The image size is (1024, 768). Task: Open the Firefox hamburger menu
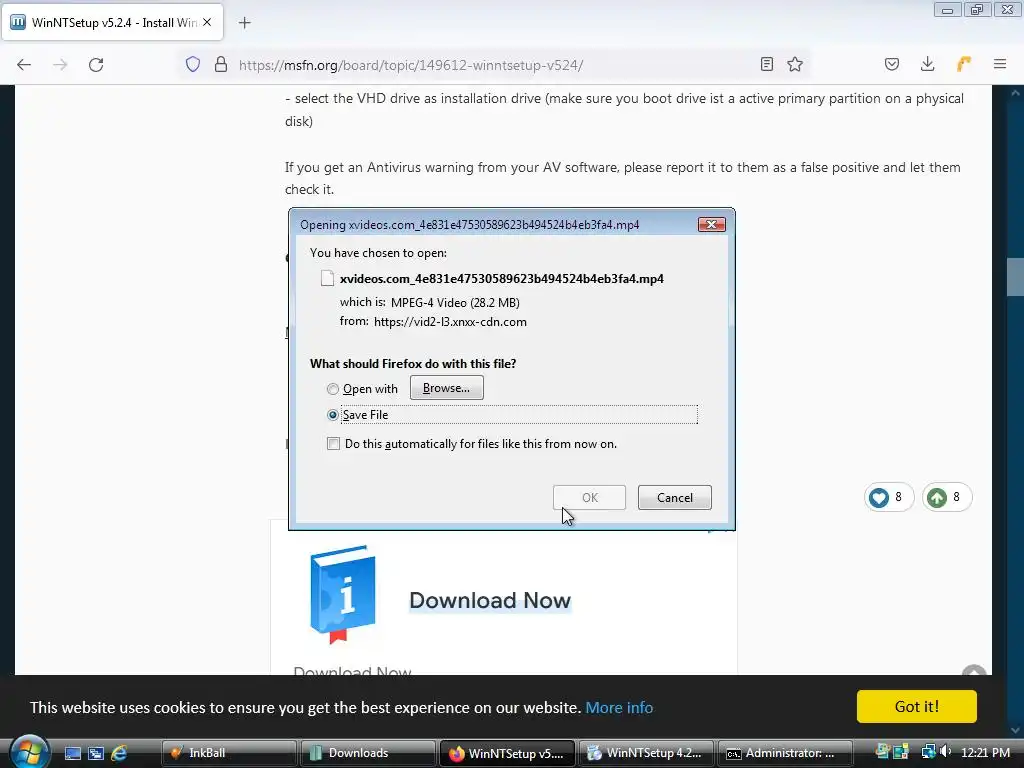[1000, 64]
